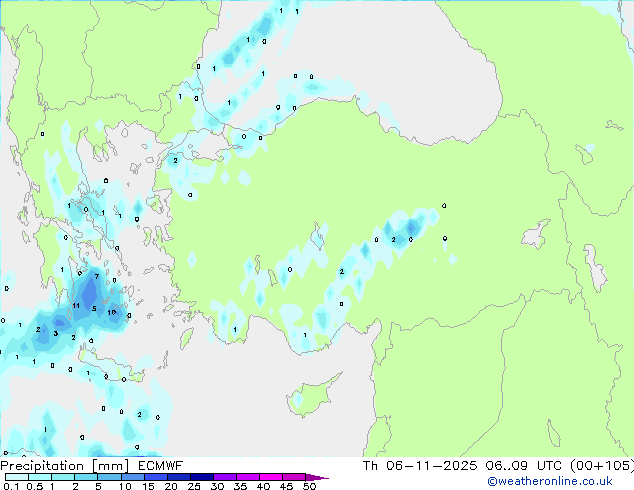This screenshot has height=490, width=634.
Task: Click the 'Precipitation' title text
Action: pyautogui.click(x=42, y=466)
